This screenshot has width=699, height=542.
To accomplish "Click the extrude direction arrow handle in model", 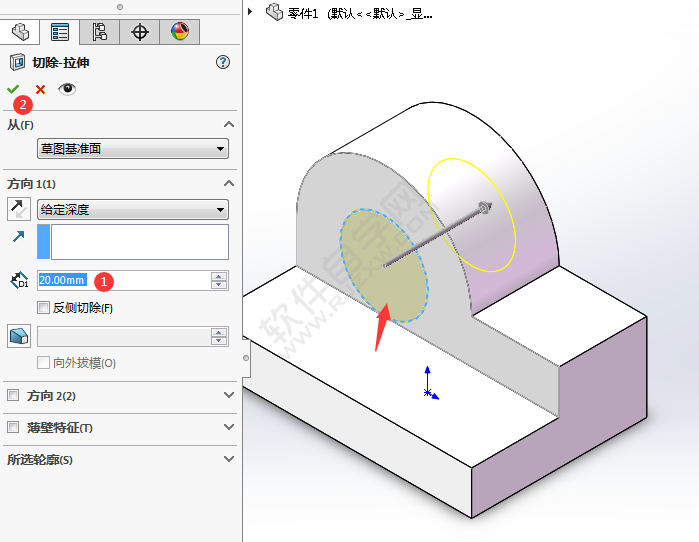I will (485, 208).
